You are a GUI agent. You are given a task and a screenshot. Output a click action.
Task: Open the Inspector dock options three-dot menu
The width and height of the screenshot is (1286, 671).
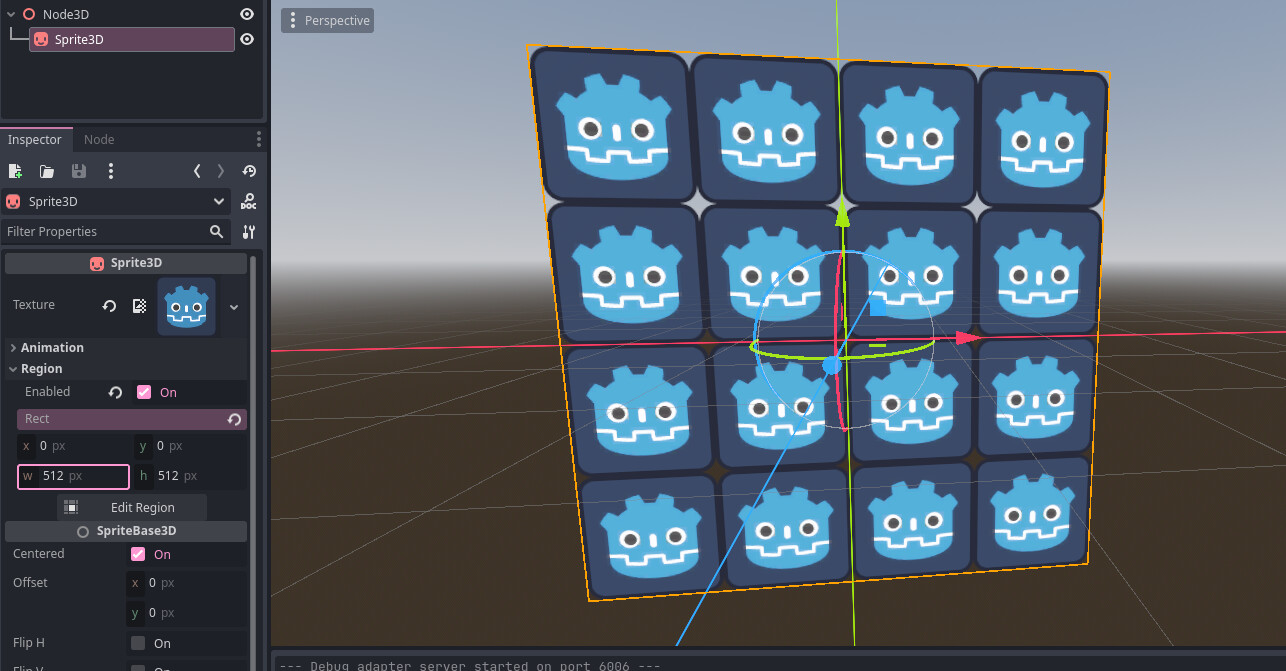pyautogui.click(x=258, y=139)
